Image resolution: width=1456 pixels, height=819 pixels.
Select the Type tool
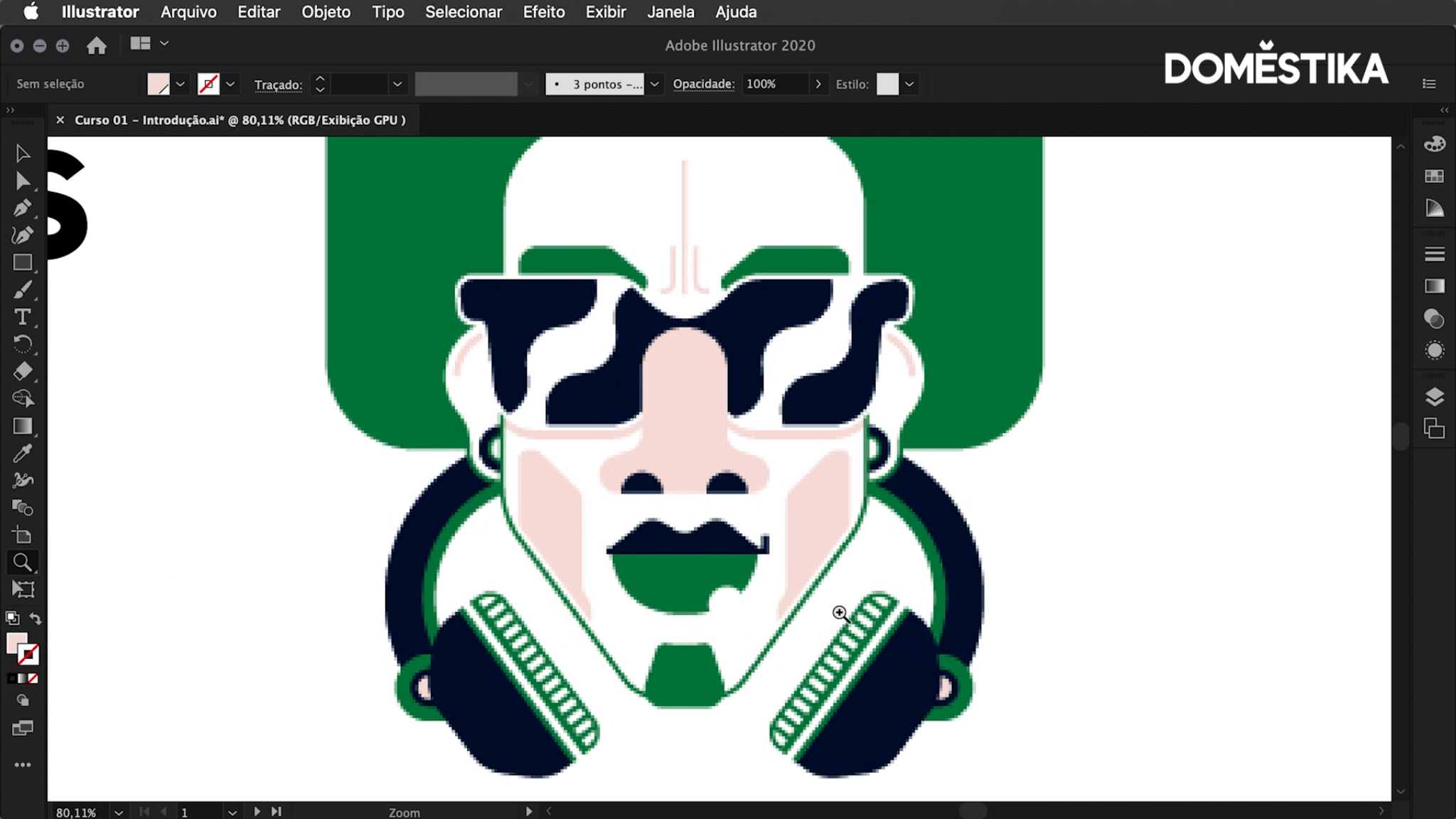point(22,317)
